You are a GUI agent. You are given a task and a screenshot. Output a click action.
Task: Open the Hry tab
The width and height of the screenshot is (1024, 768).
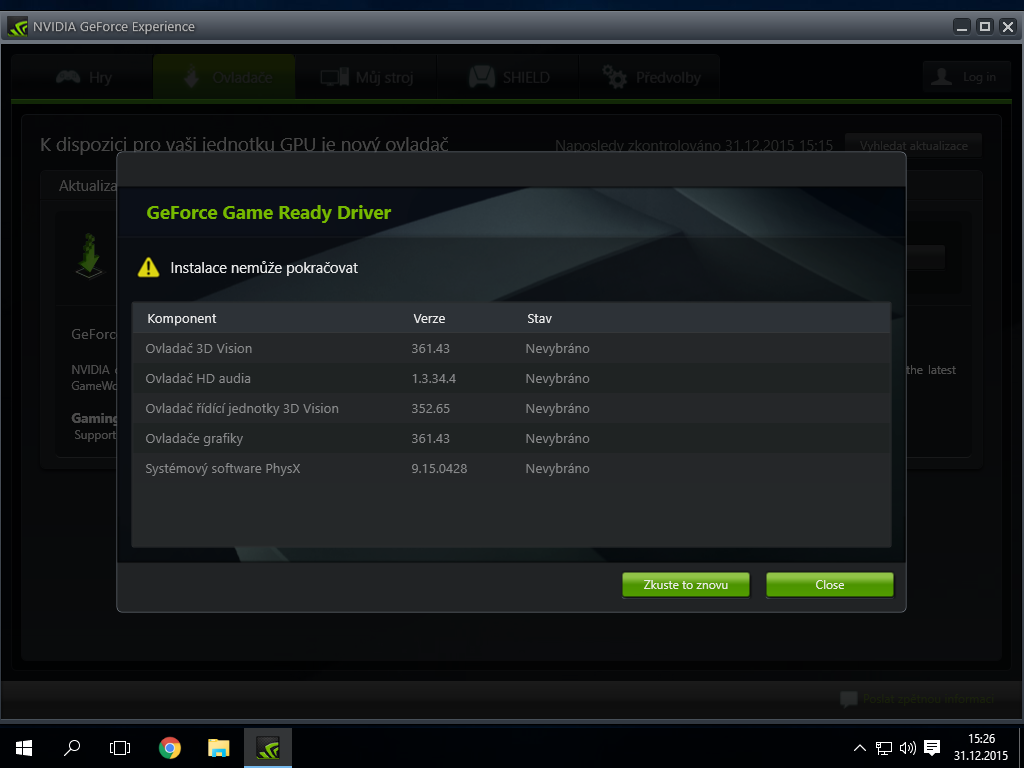coord(82,77)
